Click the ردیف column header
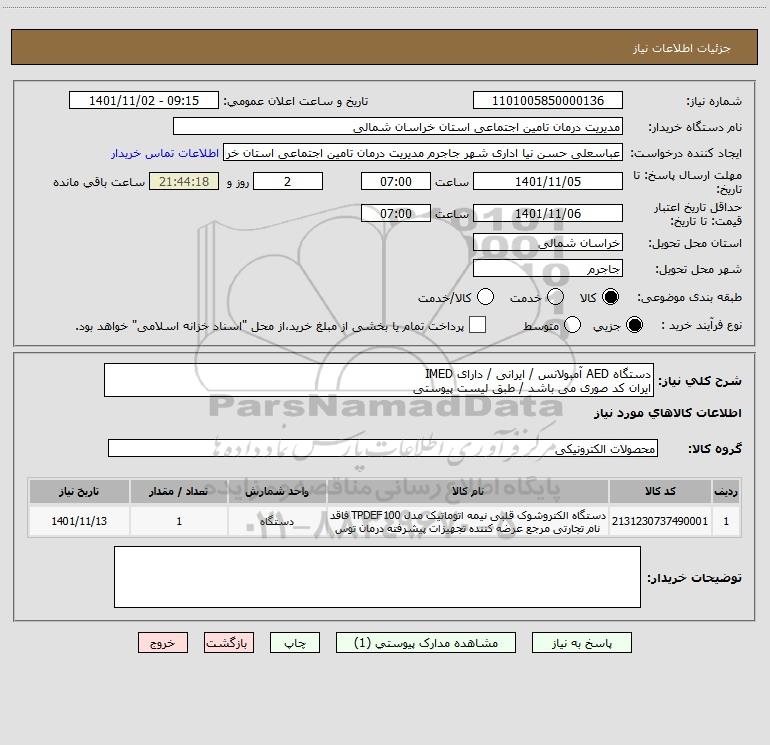770x745 pixels. (726, 491)
